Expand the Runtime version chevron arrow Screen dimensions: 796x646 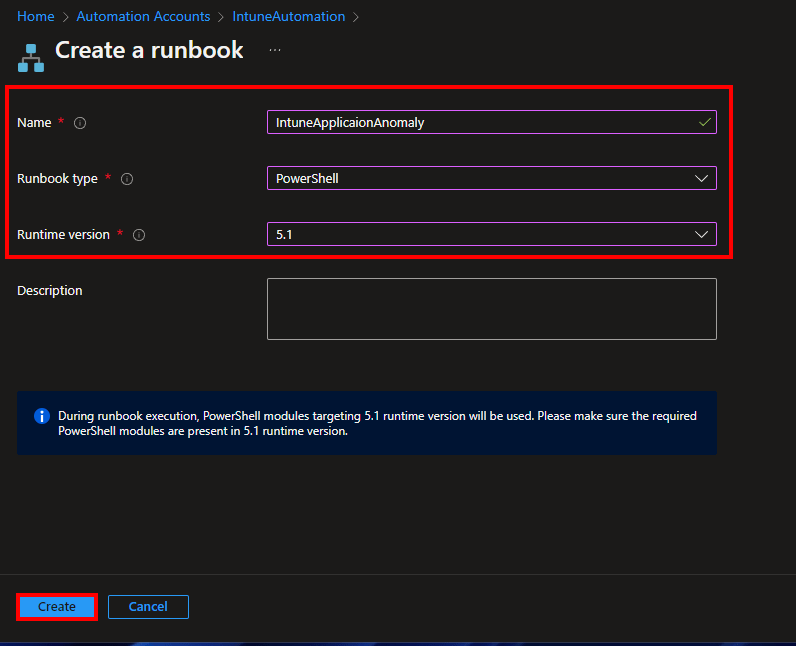[x=701, y=234]
